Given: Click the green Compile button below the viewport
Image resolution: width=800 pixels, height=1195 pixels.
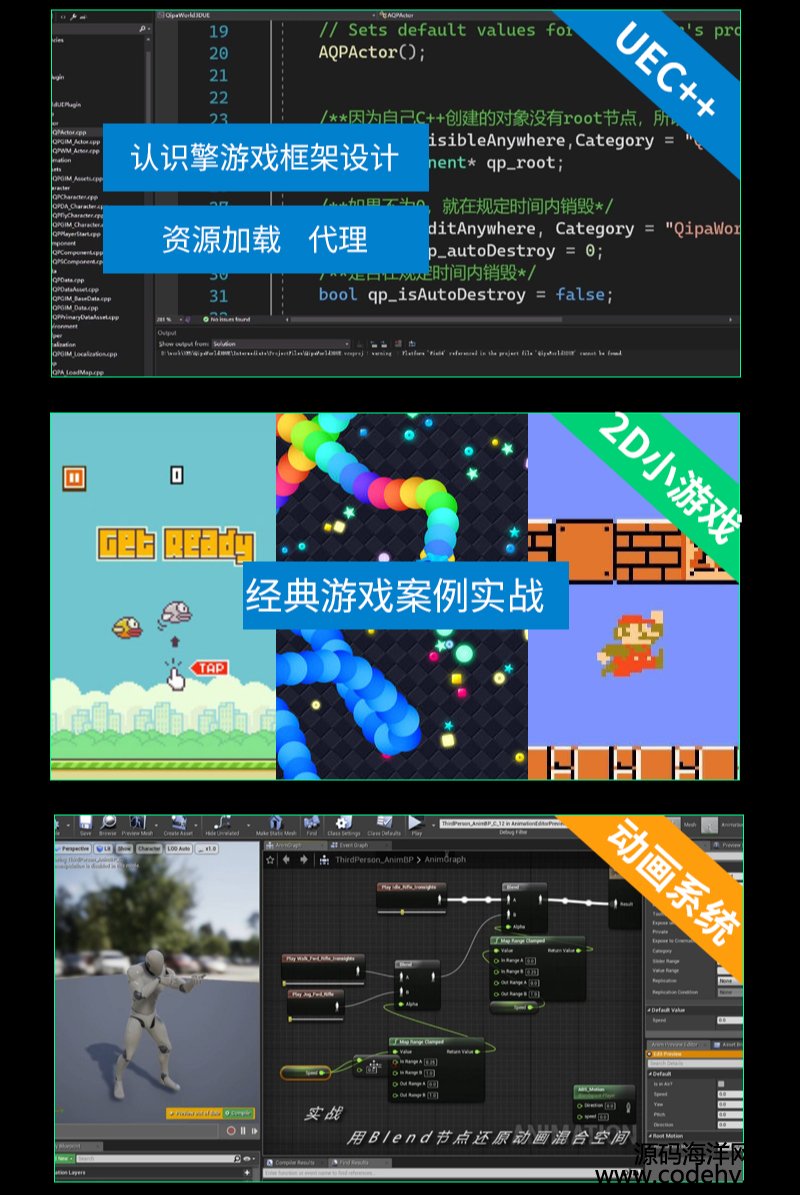Looking at the screenshot, I should pyautogui.click(x=239, y=1113).
